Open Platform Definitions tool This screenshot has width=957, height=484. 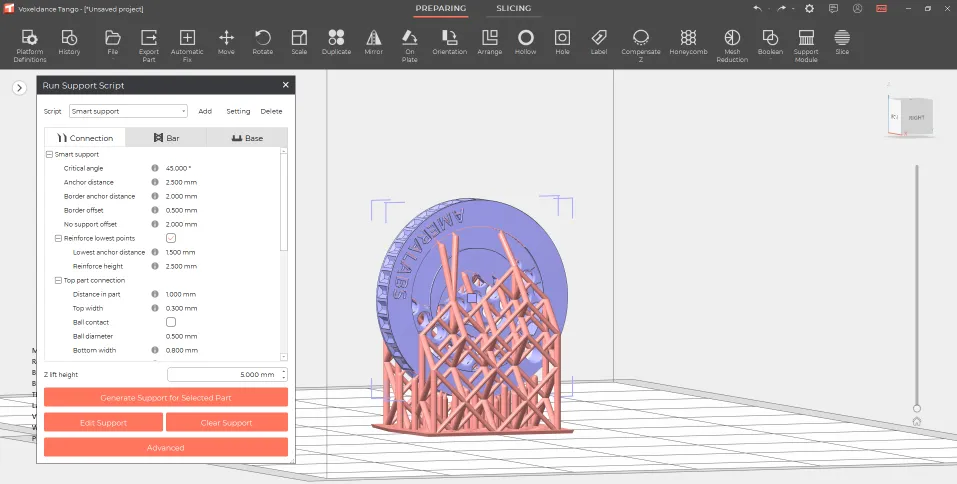tap(30, 45)
